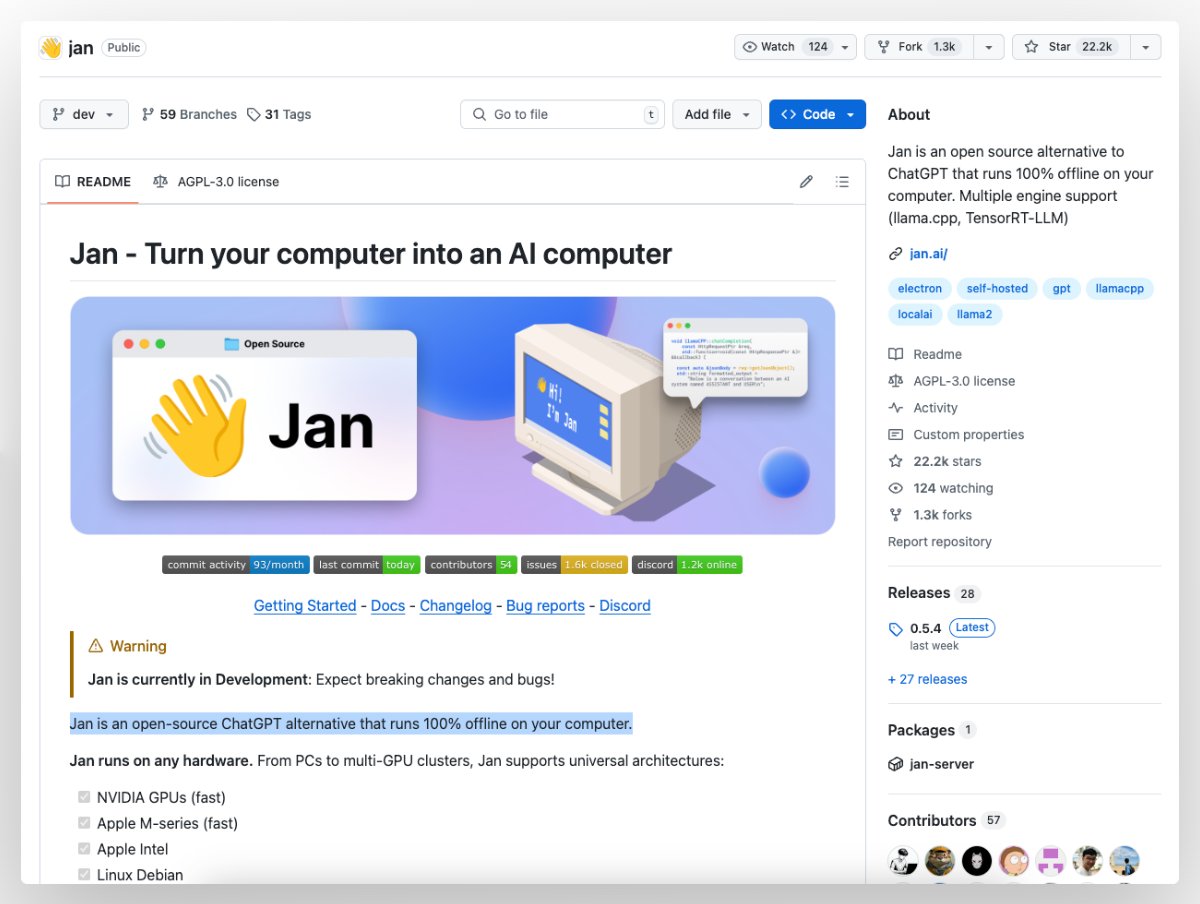
Task: Click the Readme book icon in About
Action: click(896, 354)
